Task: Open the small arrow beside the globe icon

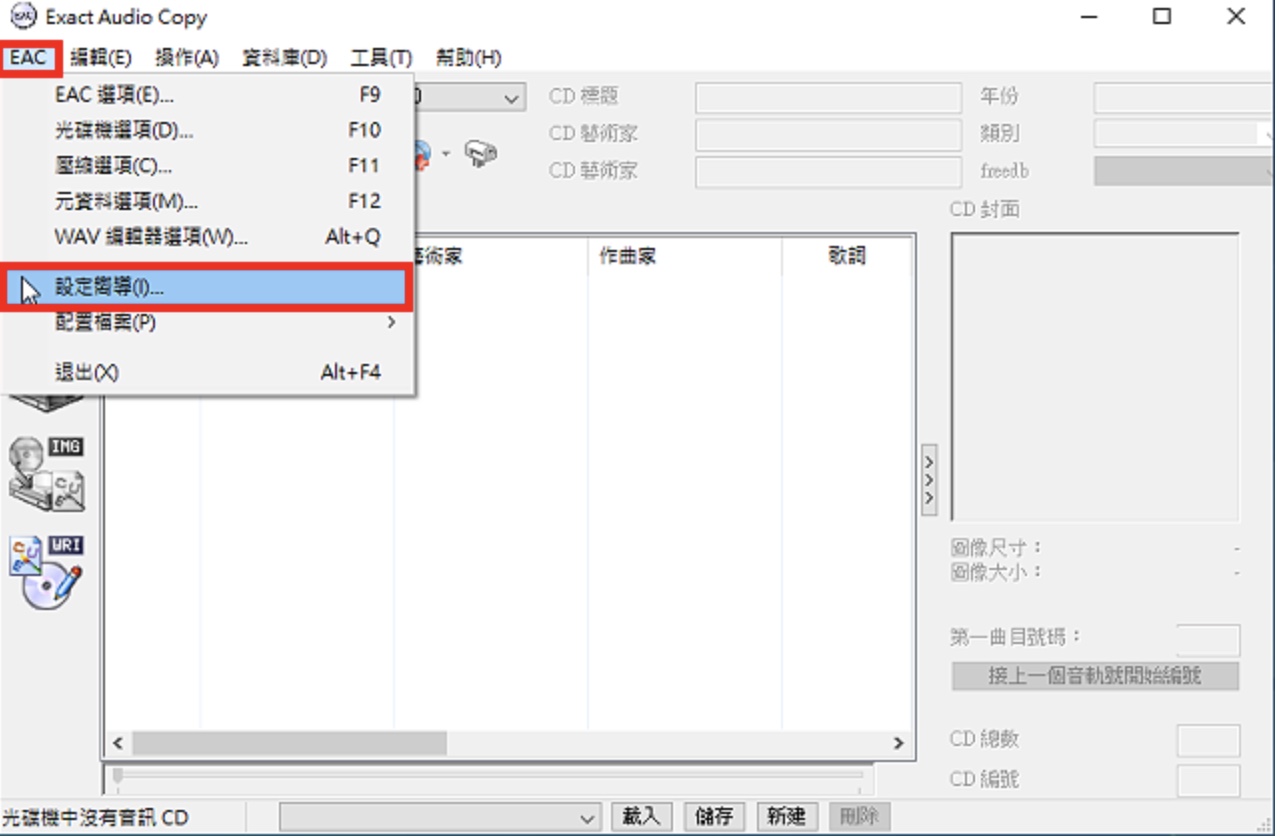Action: (x=446, y=154)
